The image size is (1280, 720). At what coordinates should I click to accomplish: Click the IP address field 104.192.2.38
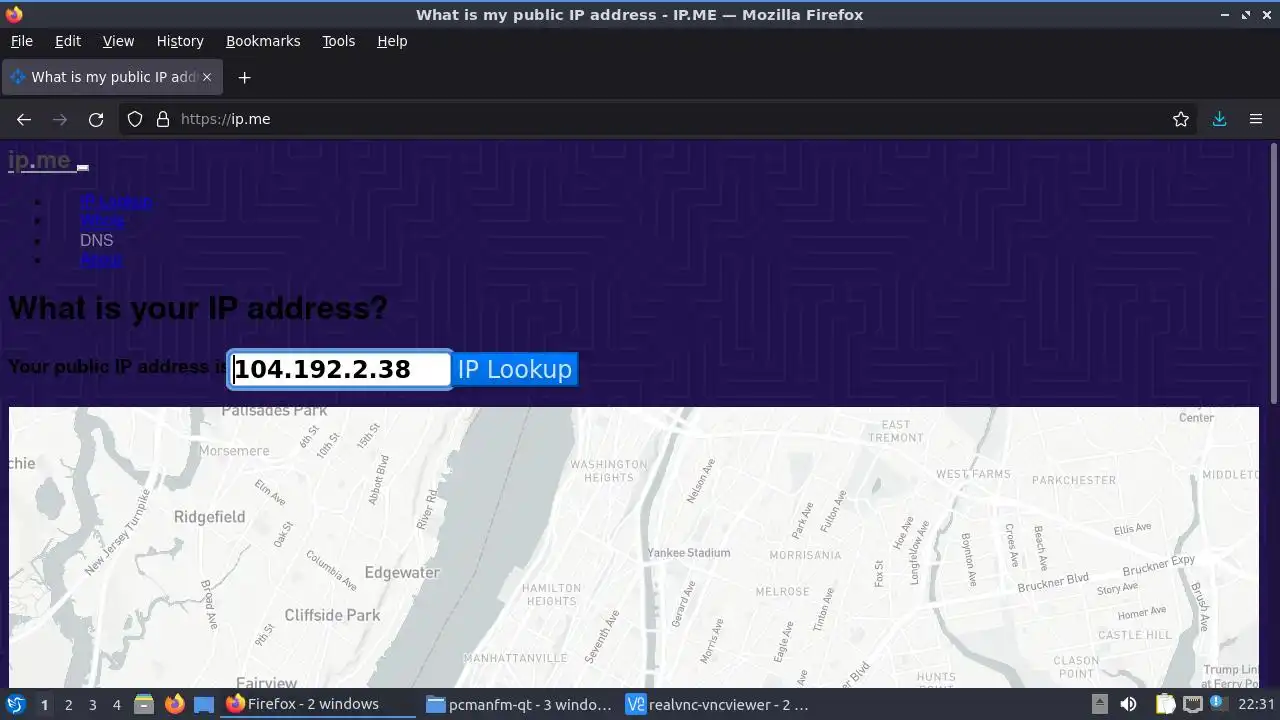(340, 369)
